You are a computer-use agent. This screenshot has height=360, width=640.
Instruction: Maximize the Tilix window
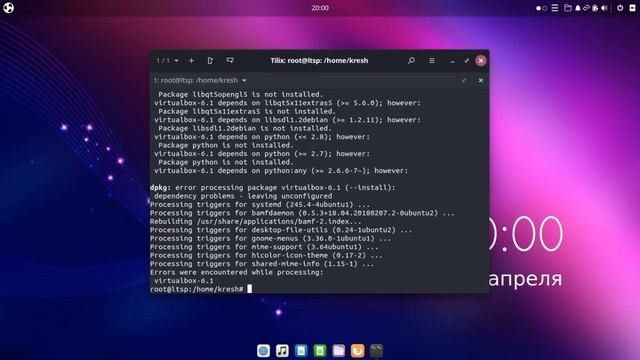click(467, 60)
